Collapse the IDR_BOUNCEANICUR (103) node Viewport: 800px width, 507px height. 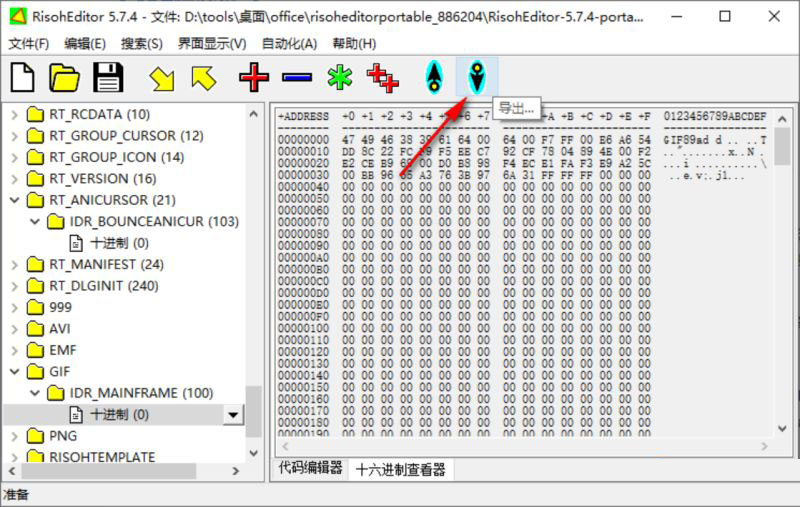(35, 221)
